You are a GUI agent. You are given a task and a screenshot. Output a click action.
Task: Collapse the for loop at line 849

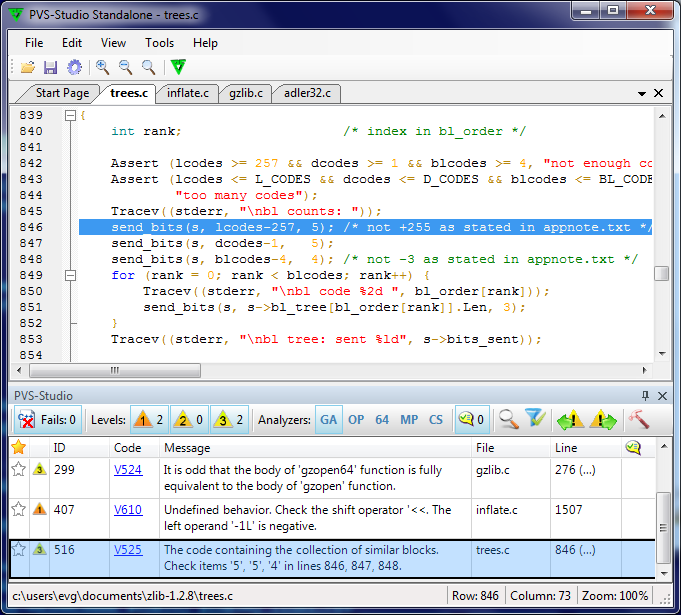click(70, 275)
